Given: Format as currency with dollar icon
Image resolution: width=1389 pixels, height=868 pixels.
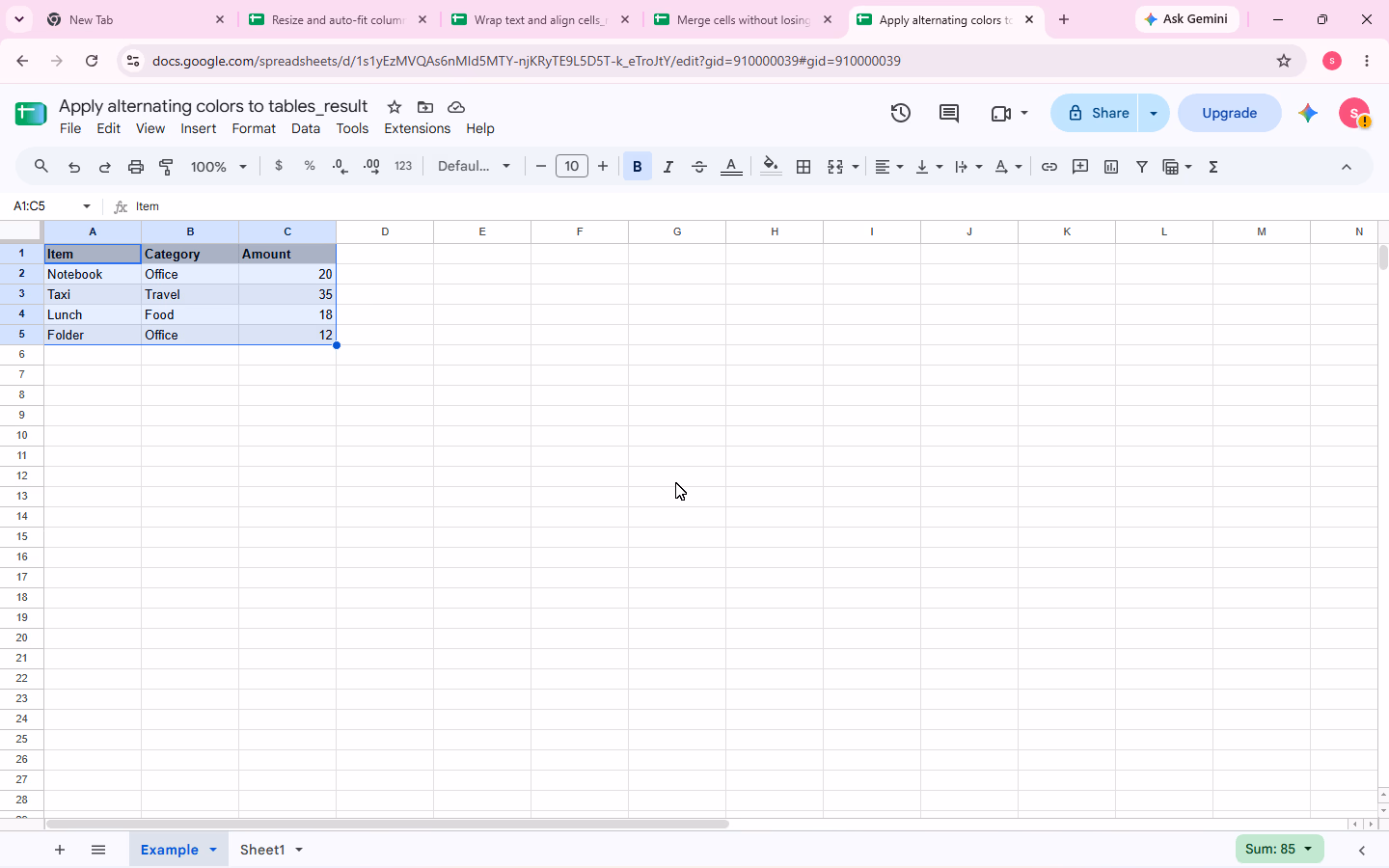Looking at the screenshot, I should point(279,166).
